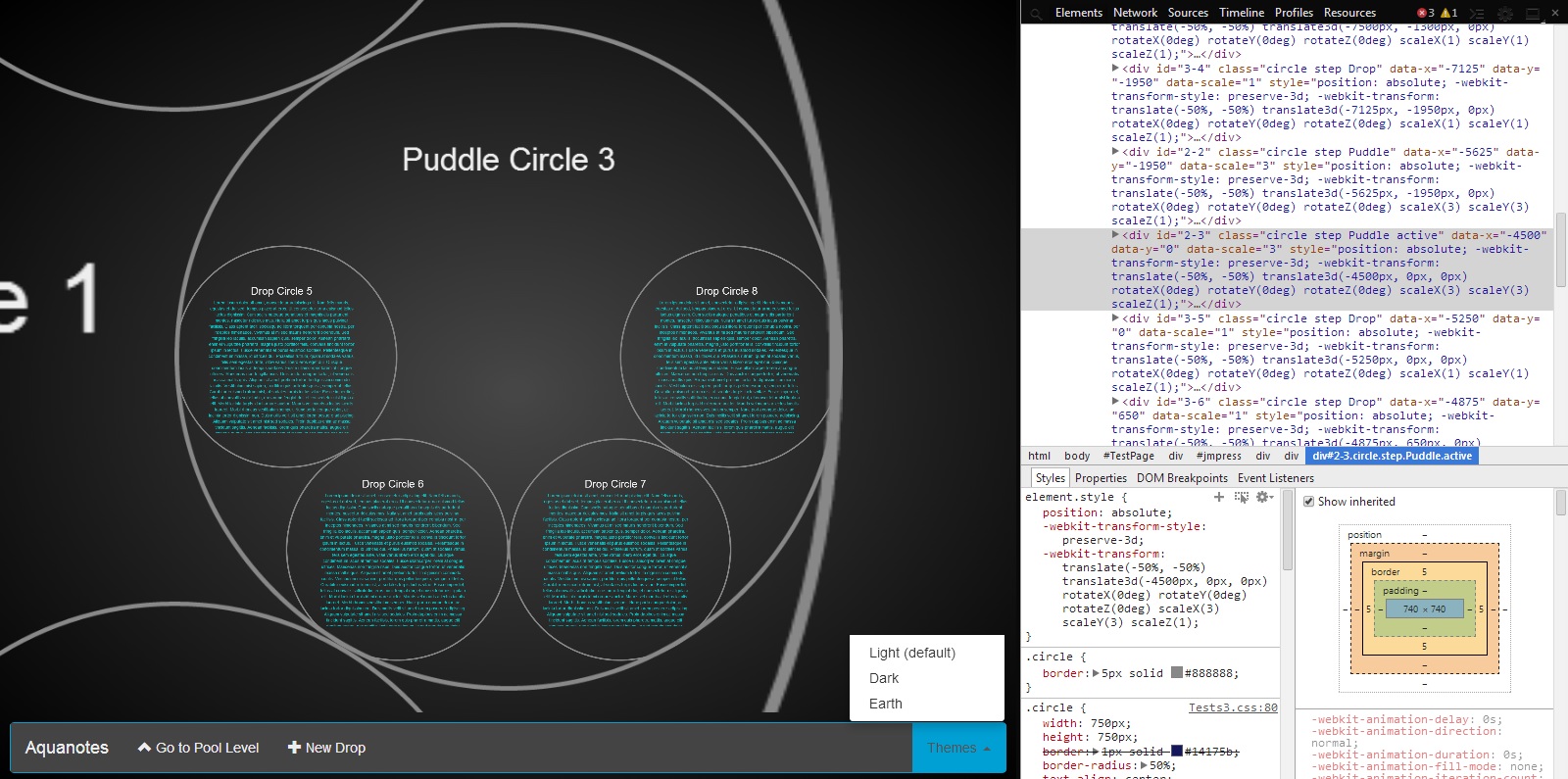1568x779 pixels.
Task: Select the Properties sidebar tab
Action: [1101, 478]
